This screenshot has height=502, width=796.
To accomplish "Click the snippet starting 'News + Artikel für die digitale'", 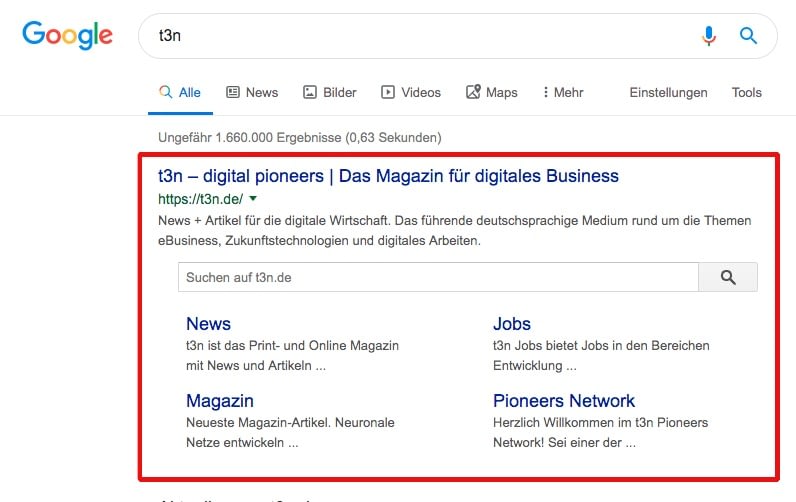I will tap(454, 230).
